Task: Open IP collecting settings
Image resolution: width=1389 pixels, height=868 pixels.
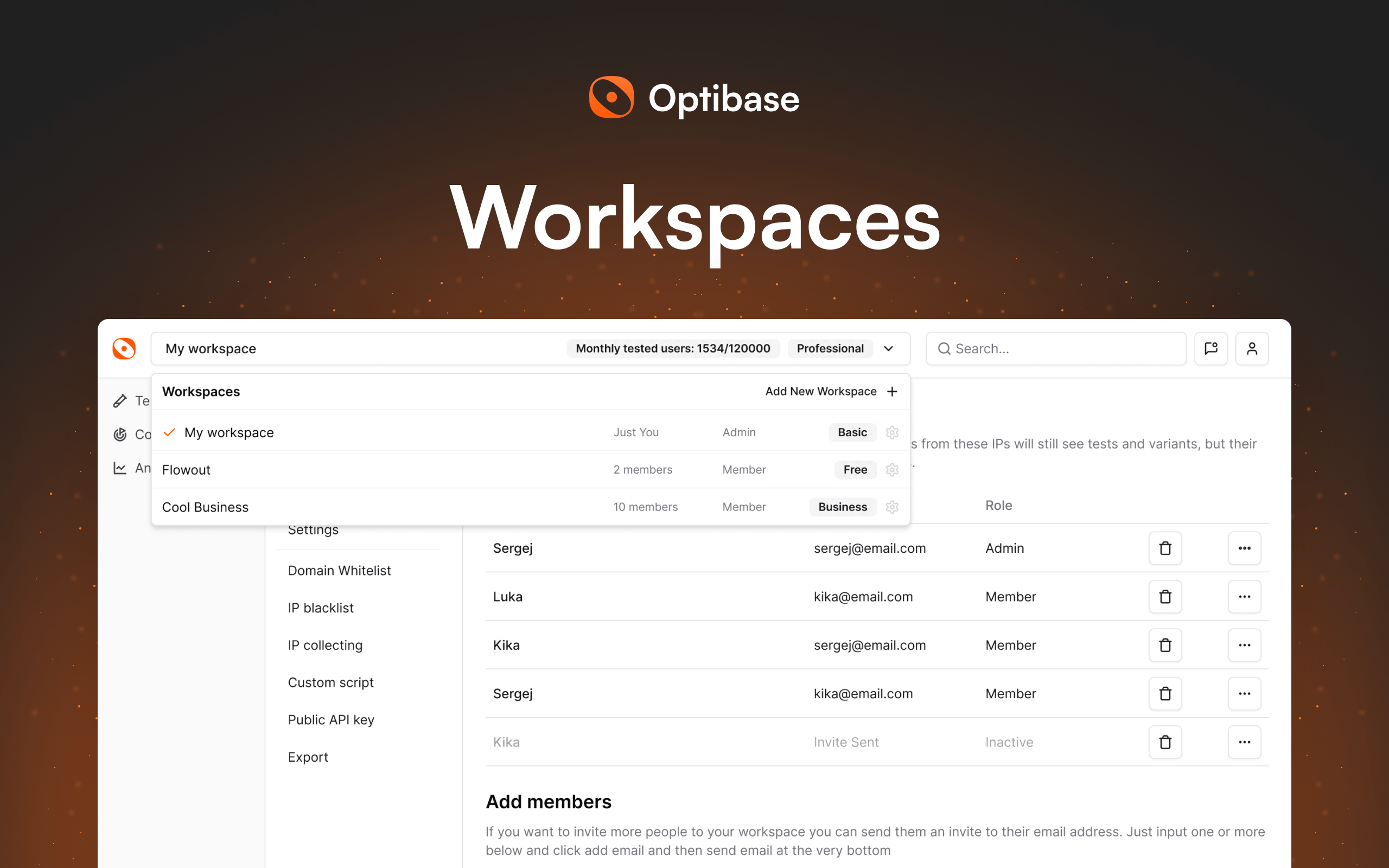Action: pos(325,645)
